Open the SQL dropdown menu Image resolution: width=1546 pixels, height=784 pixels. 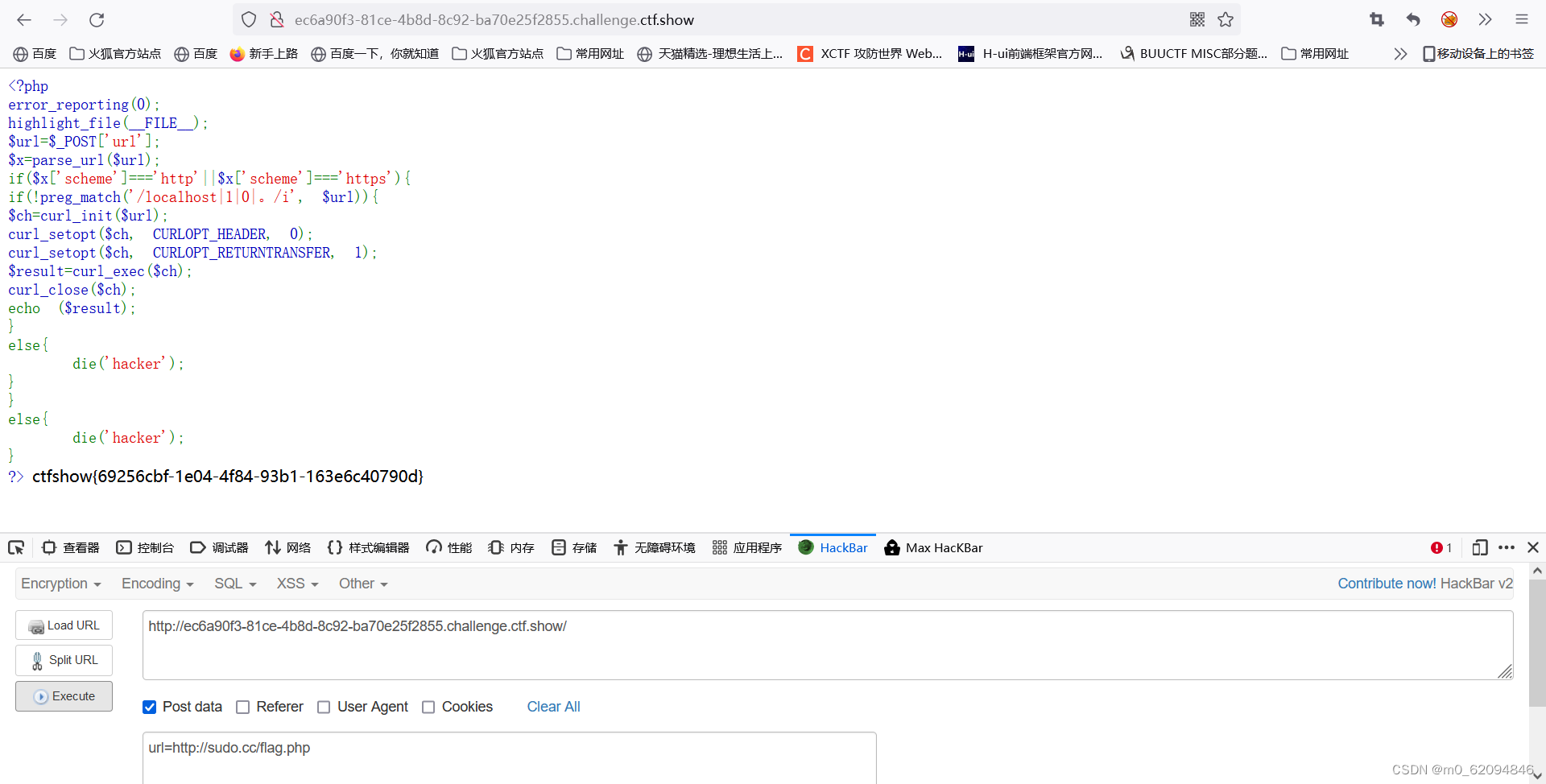(x=234, y=583)
